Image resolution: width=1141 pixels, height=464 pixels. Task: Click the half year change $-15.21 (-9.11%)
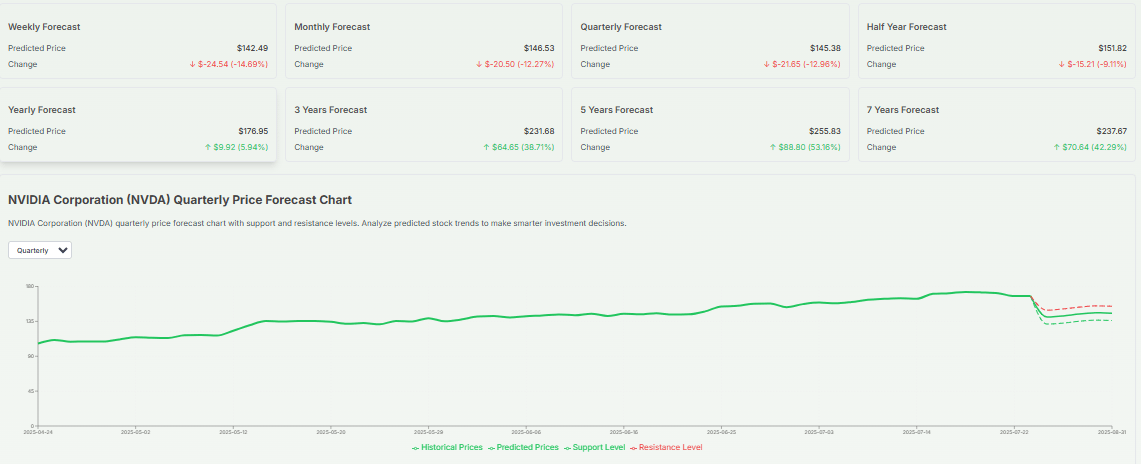(x=1092, y=64)
